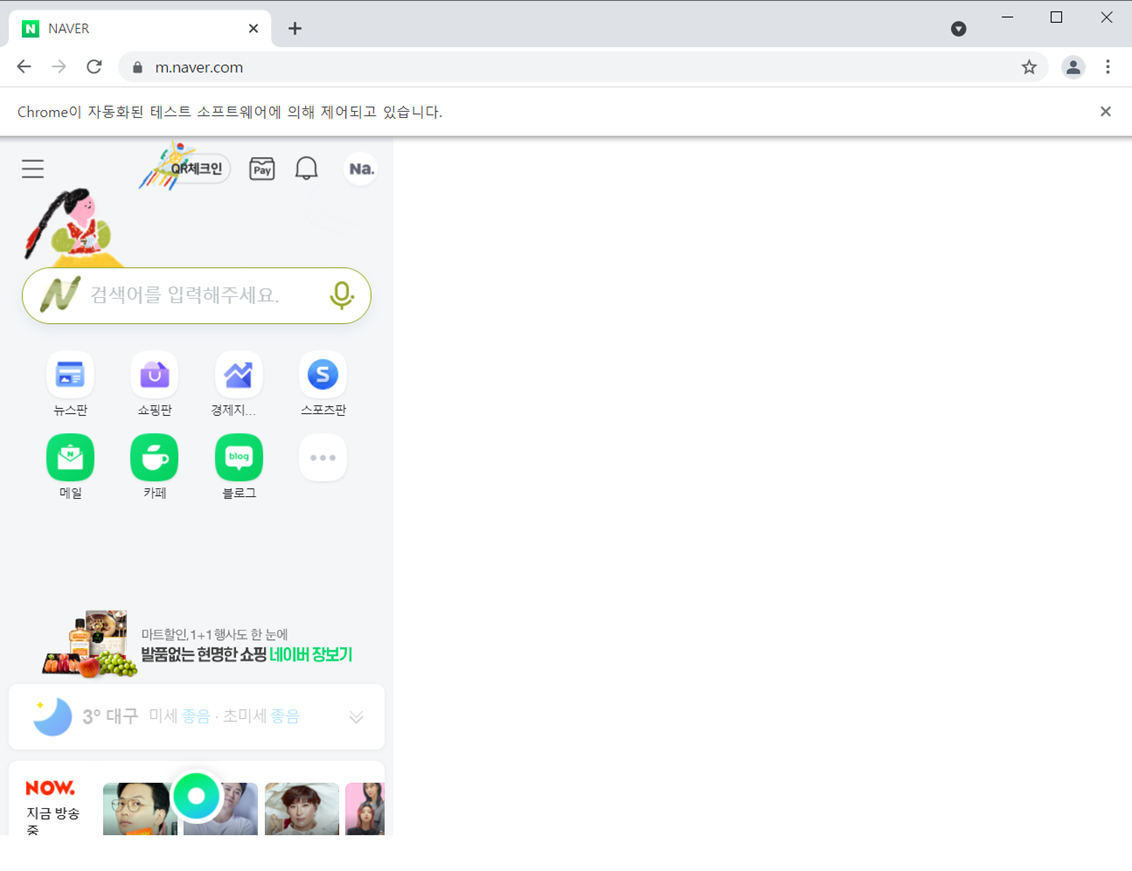Open Chrome three-dot menu
The width and height of the screenshot is (1132, 871).
pos(1108,67)
